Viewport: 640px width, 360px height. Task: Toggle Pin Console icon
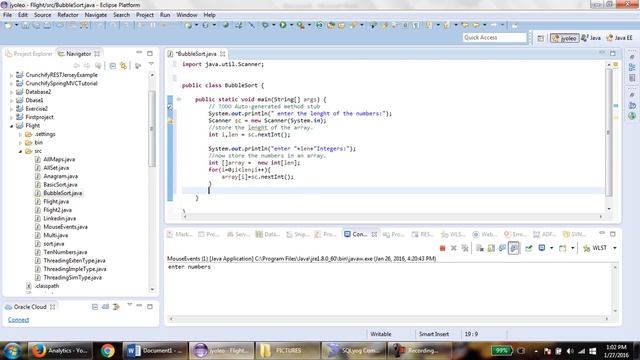(529, 248)
